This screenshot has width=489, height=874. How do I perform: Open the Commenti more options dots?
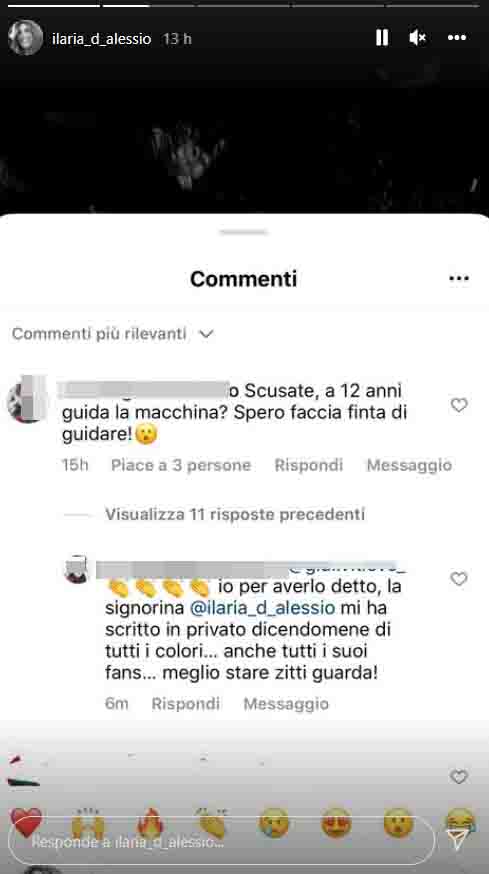pos(459,278)
